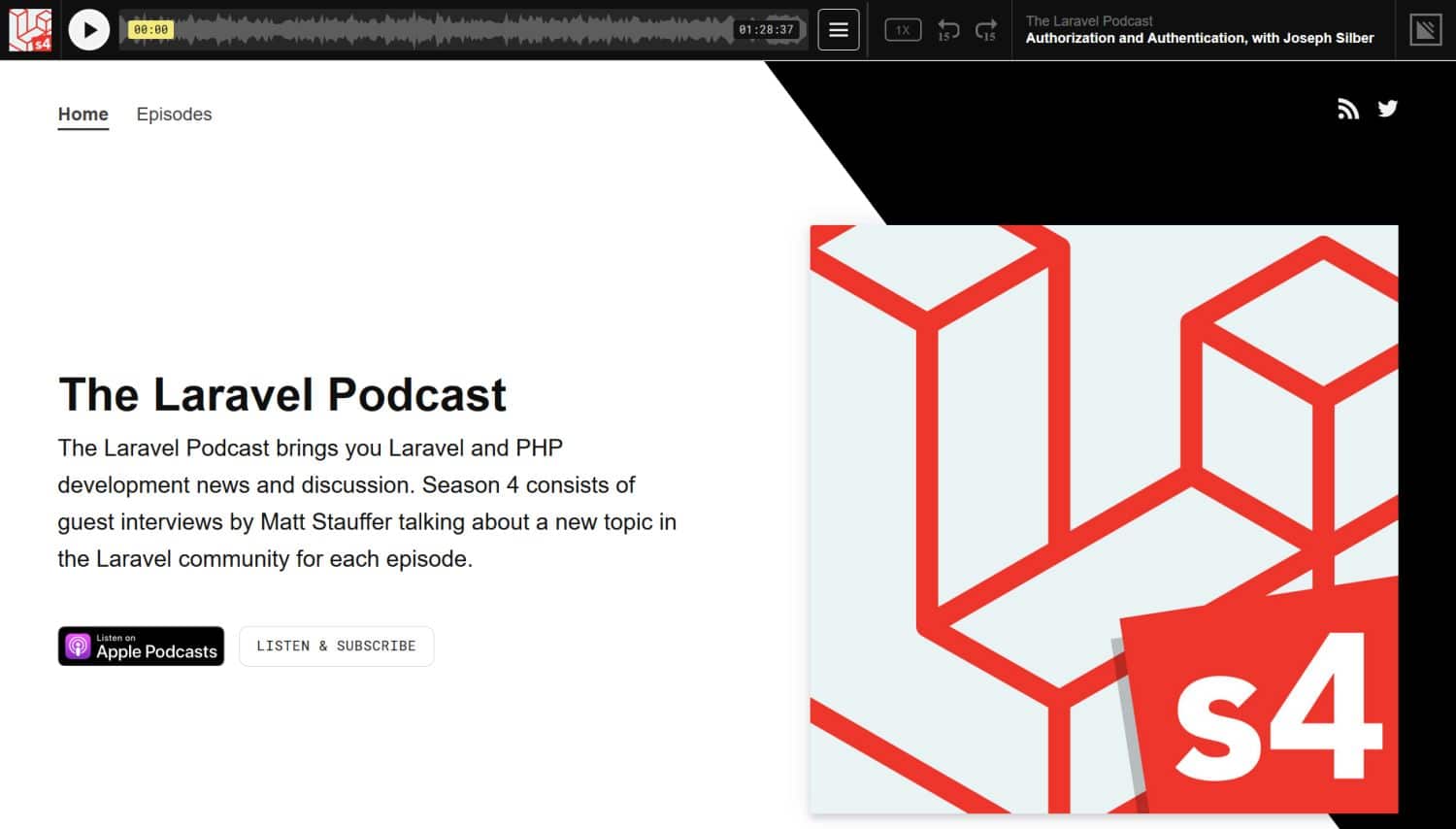1456x829 pixels.
Task: Open the episode list via menu button
Action: 837,29
